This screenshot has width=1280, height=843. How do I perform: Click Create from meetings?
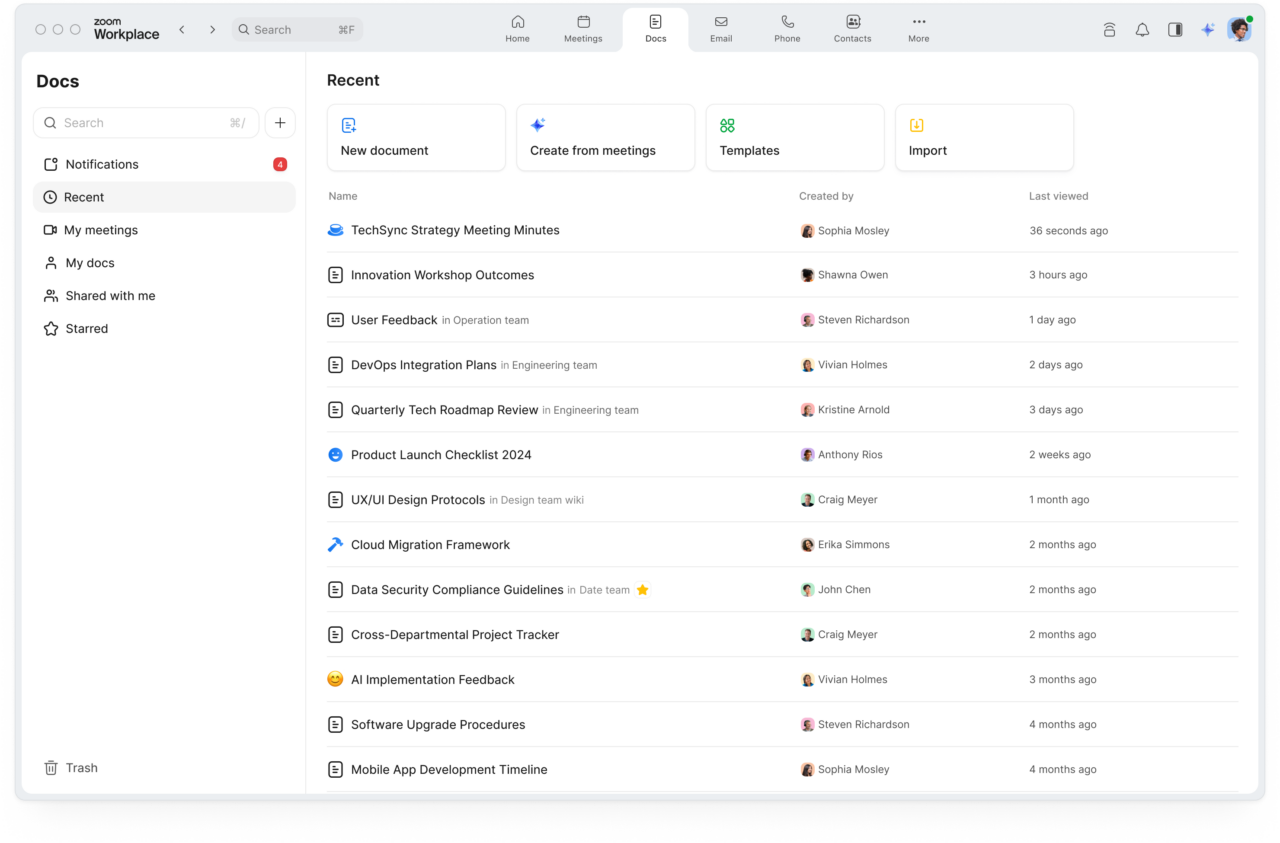coord(605,137)
